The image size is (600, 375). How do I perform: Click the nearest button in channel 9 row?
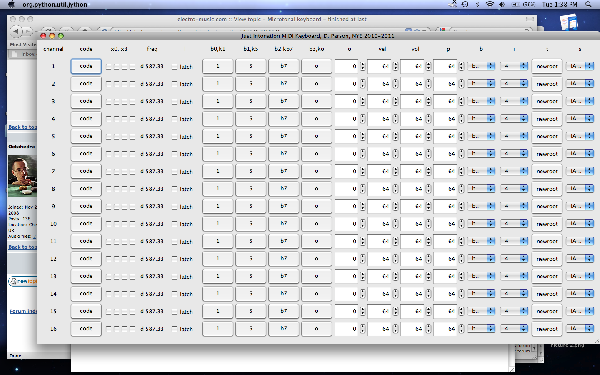[547, 206]
